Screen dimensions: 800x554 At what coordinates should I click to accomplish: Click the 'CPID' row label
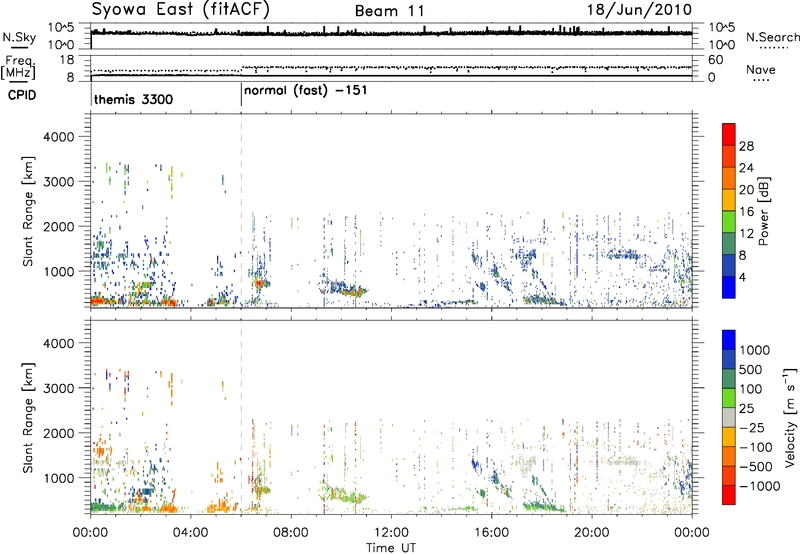click(22, 95)
